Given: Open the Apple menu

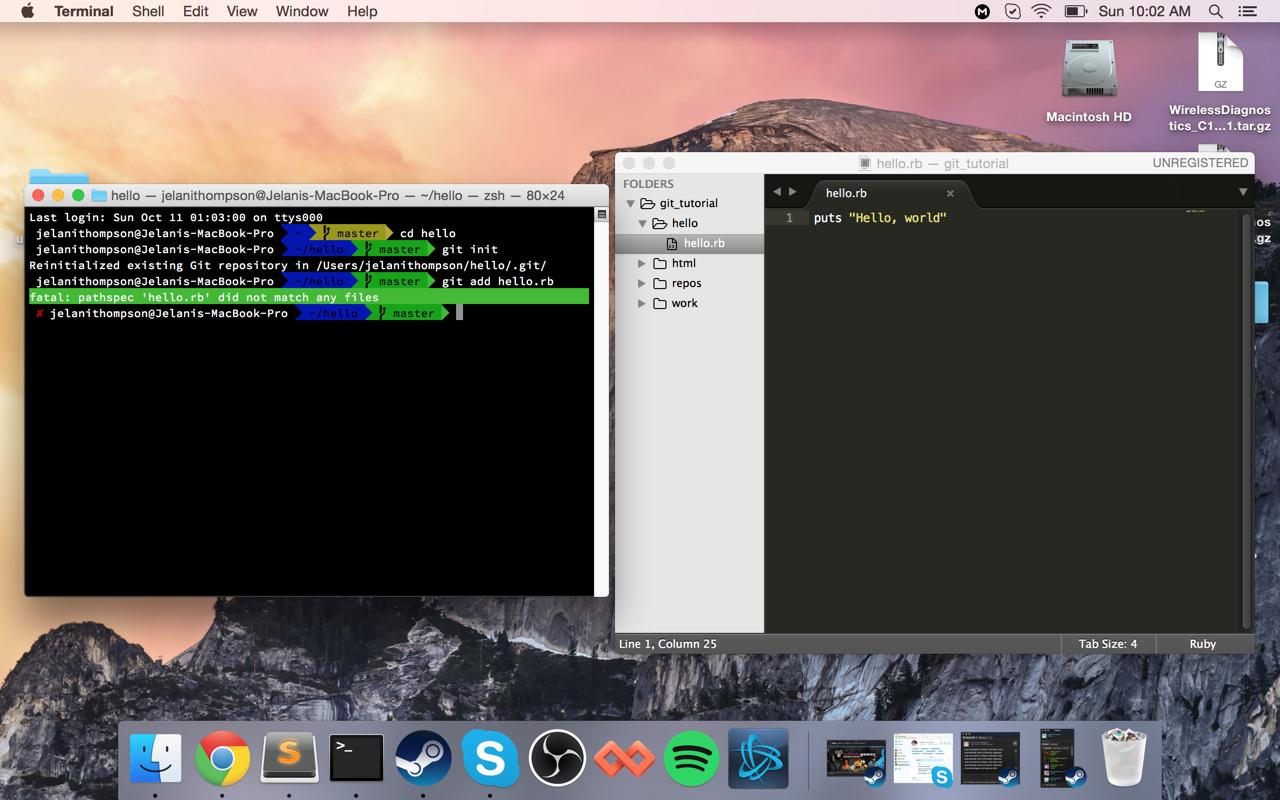Looking at the screenshot, I should click(27, 11).
